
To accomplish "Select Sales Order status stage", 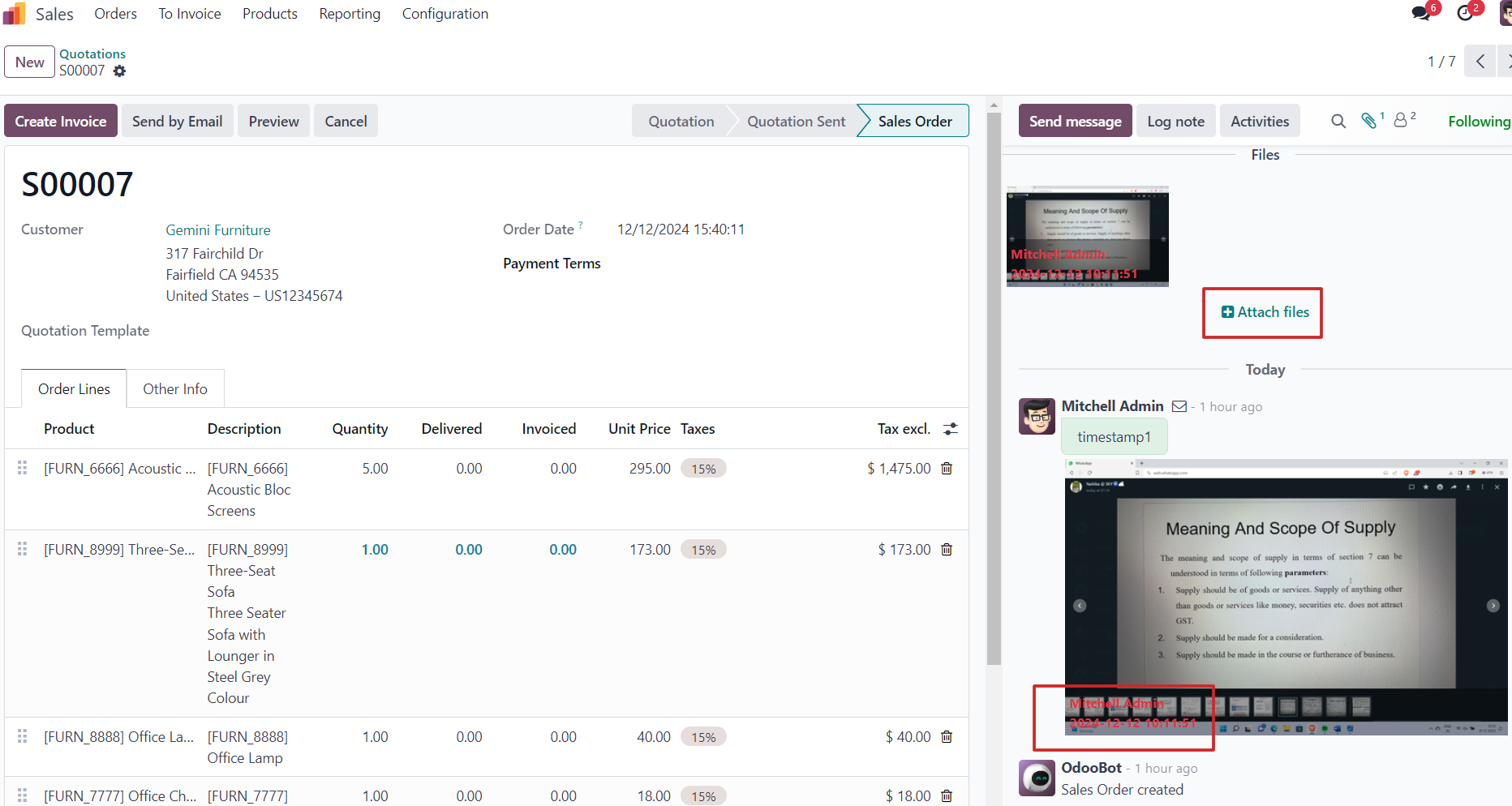I will click(x=915, y=121).
